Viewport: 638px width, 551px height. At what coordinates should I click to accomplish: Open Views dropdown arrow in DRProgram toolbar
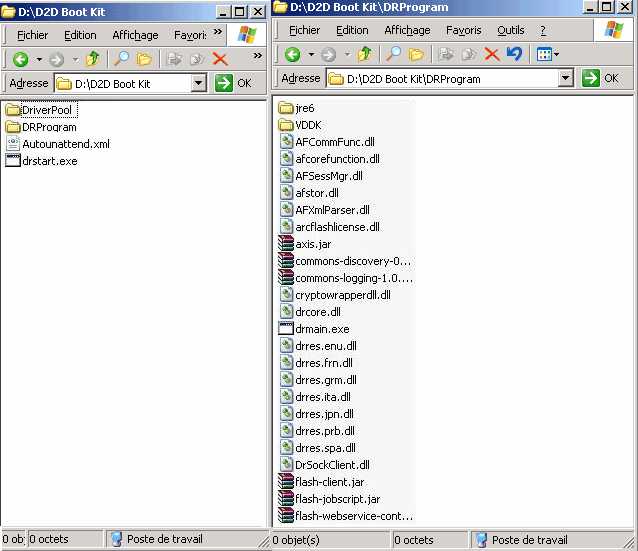pyautogui.click(x=556, y=54)
